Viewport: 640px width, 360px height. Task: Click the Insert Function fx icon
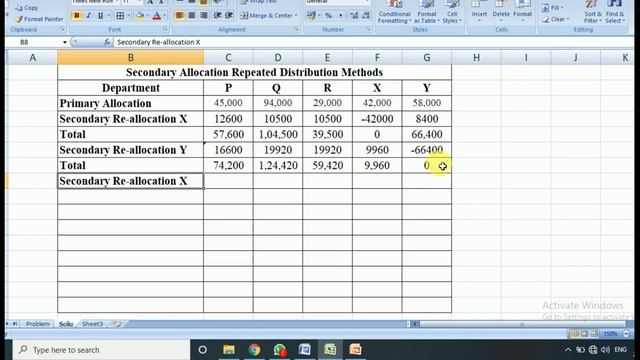click(107, 42)
